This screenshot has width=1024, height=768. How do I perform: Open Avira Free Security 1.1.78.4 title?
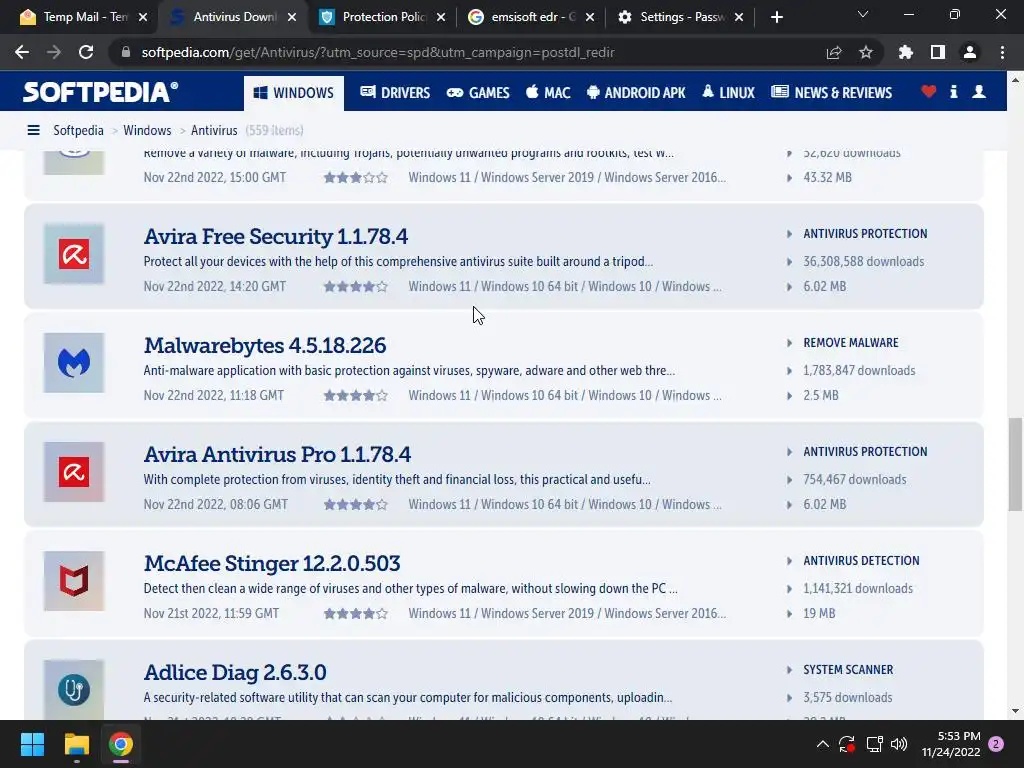pyautogui.click(x=276, y=236)
